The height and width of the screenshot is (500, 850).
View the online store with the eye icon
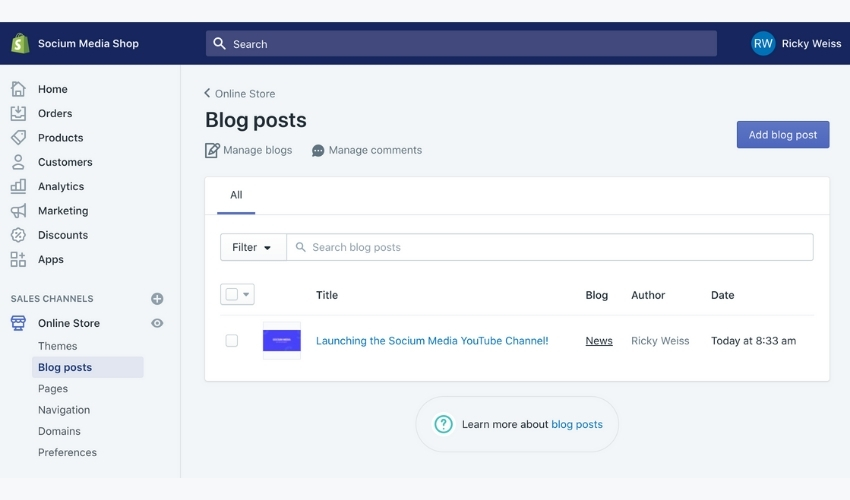click(x=157, y=323)
